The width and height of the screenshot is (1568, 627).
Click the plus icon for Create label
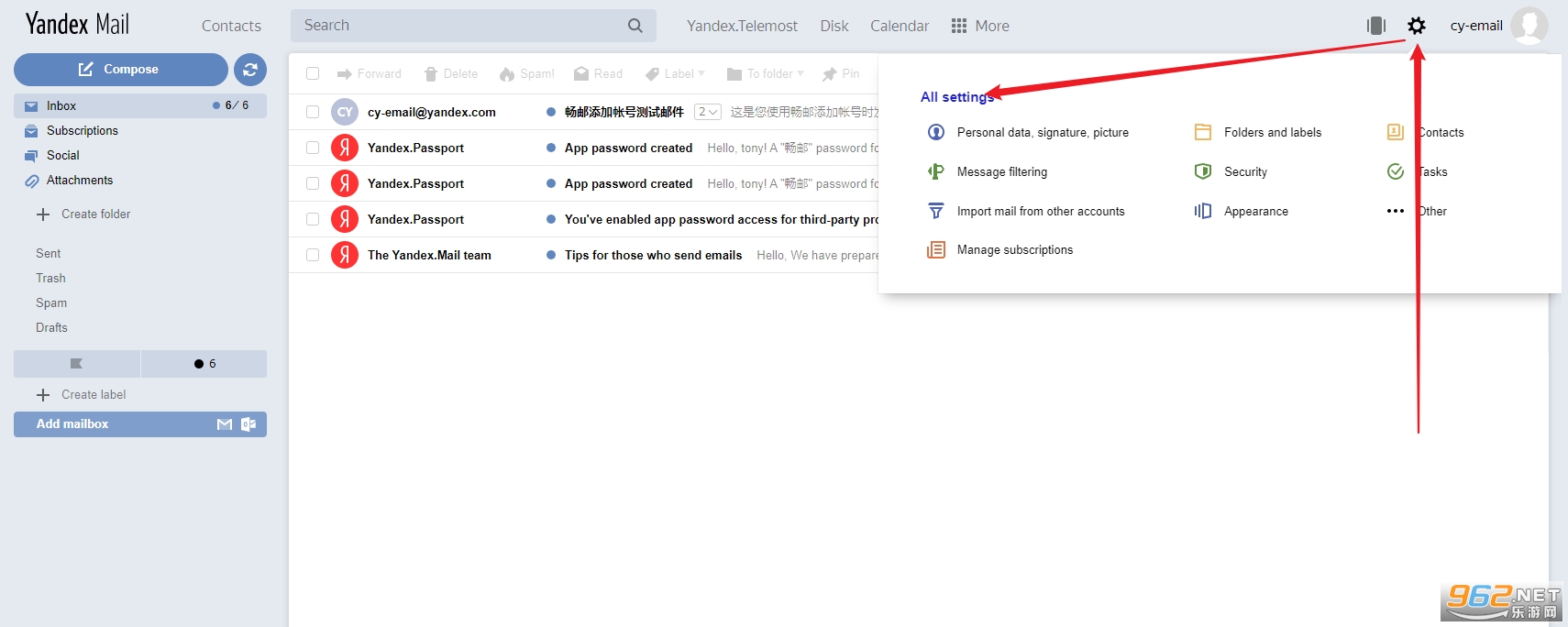[43, 395]
